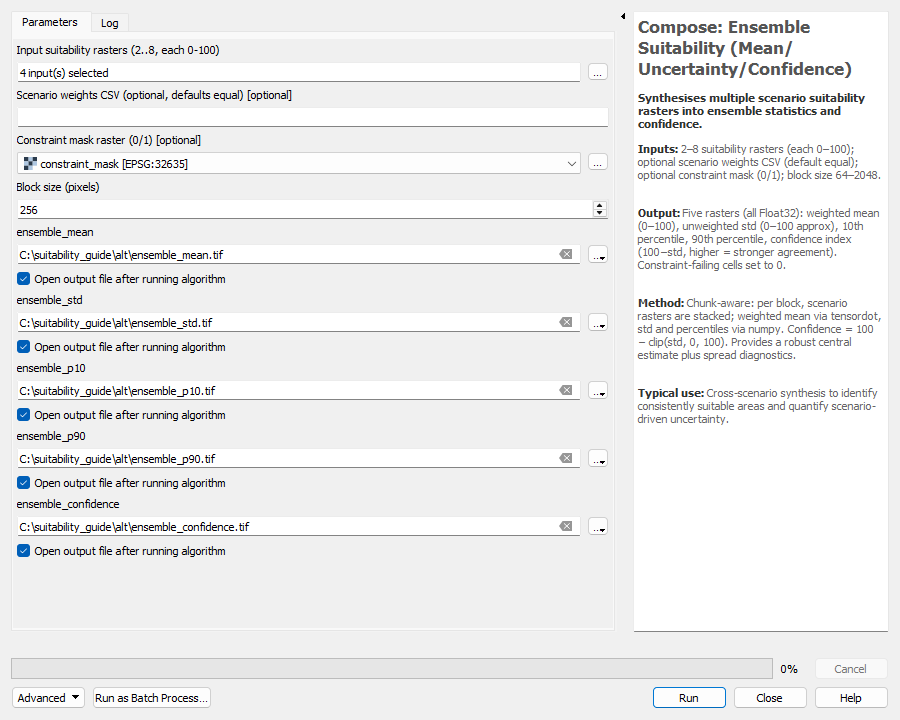This screenshot has width=900, height=720.
Task: Uncheck open output for ensemble_p10
Action: click(24, 415)
